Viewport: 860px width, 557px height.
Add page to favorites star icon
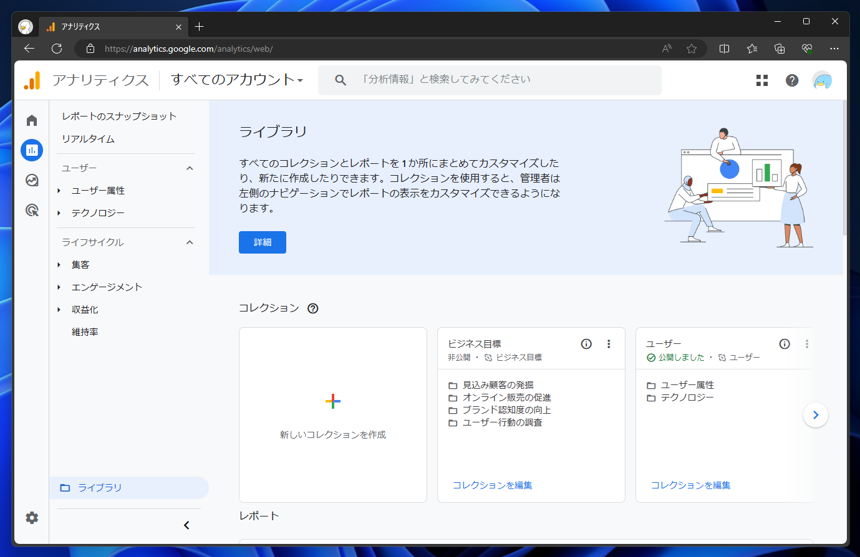click(x=691, y=48)
